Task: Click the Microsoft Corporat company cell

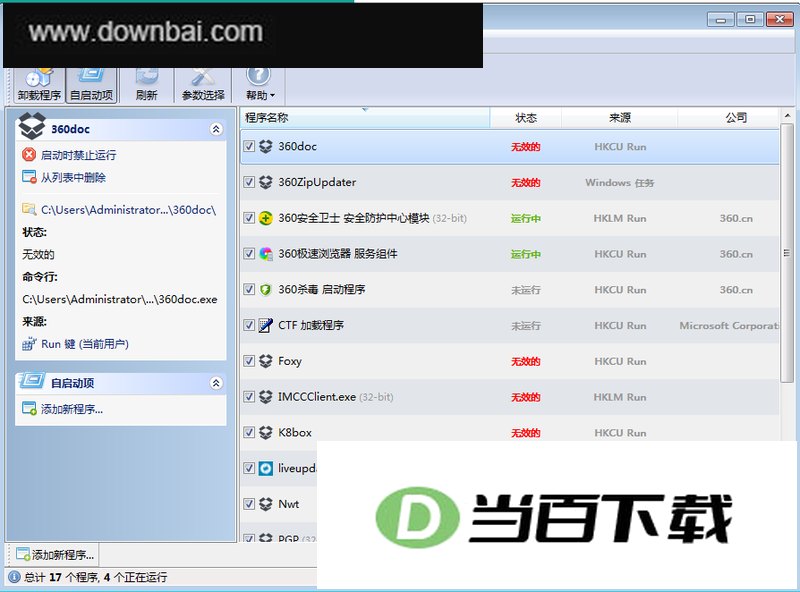Action: 729,326
